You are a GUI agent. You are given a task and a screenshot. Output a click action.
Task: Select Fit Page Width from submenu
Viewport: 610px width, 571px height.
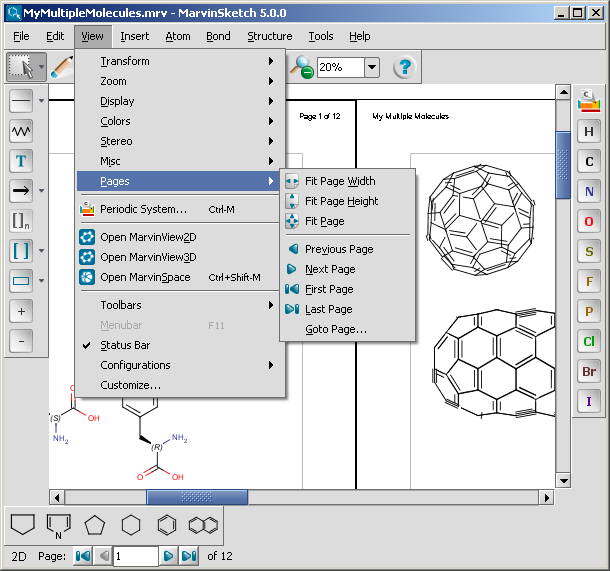pyautogui.click(x=340, y=181)
